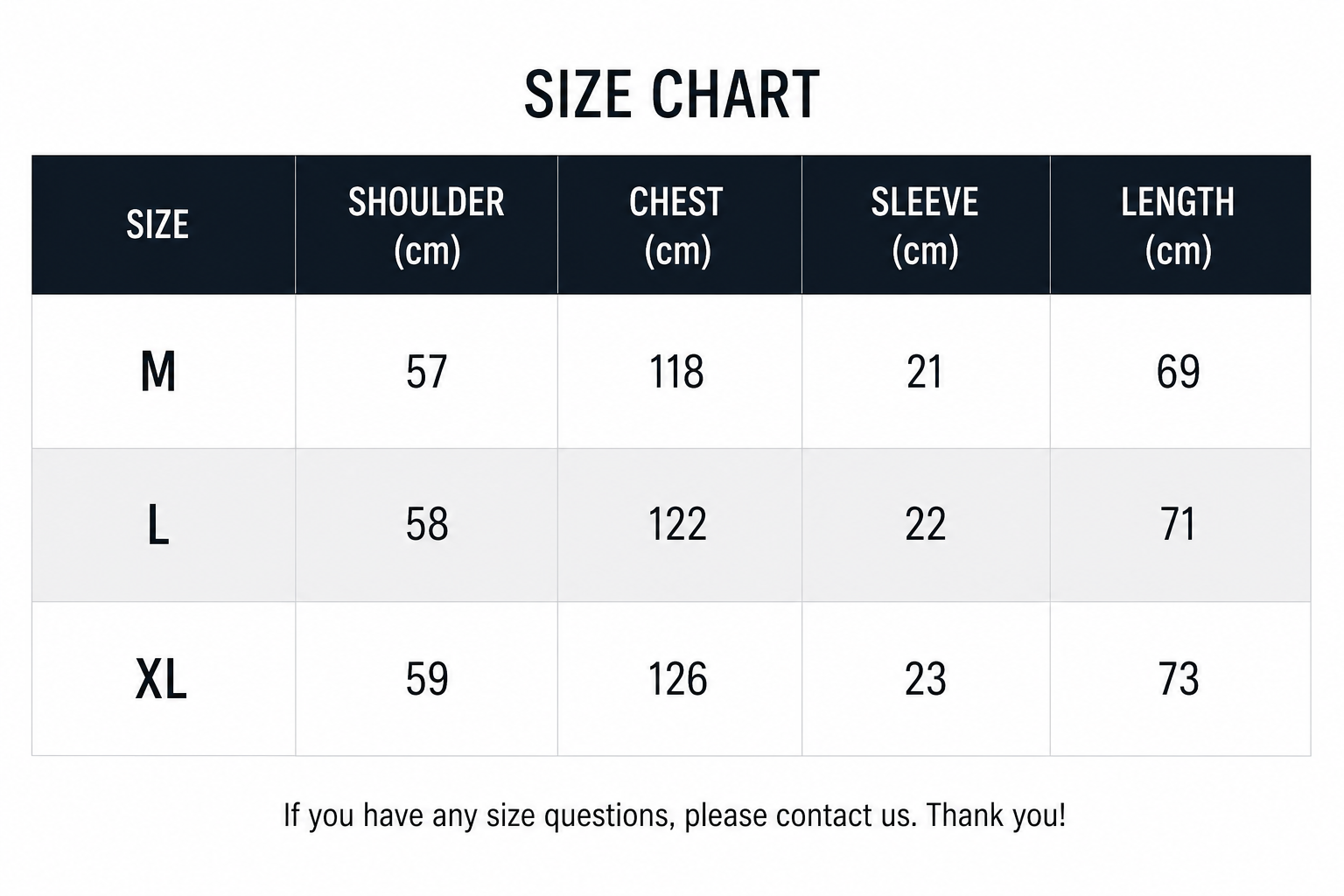This screenshot has height=896, width=1344.
Task: Click sleeve value 23 for size XL
Action: (x=926, y=679)
